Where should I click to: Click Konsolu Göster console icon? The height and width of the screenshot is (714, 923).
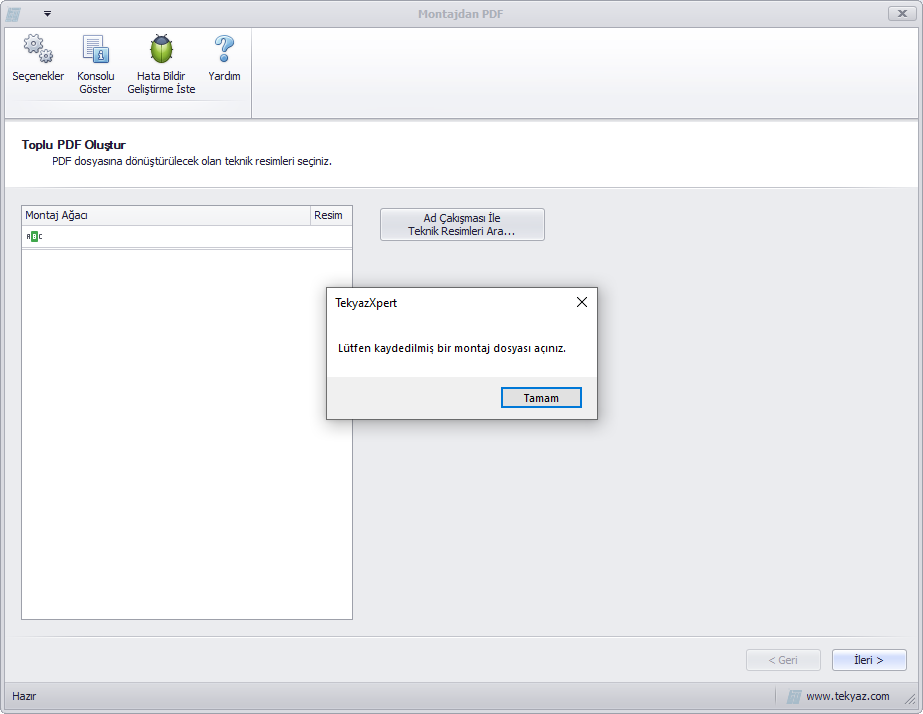(95, 48)
